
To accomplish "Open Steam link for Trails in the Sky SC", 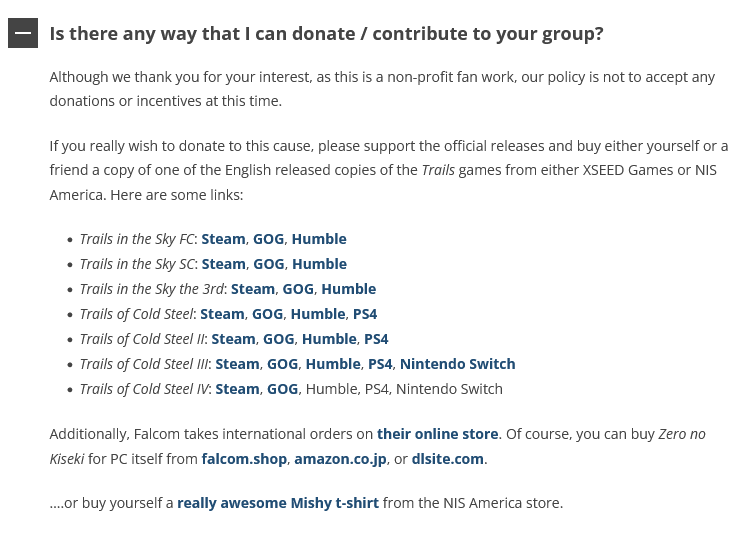I will coord(224,264).
